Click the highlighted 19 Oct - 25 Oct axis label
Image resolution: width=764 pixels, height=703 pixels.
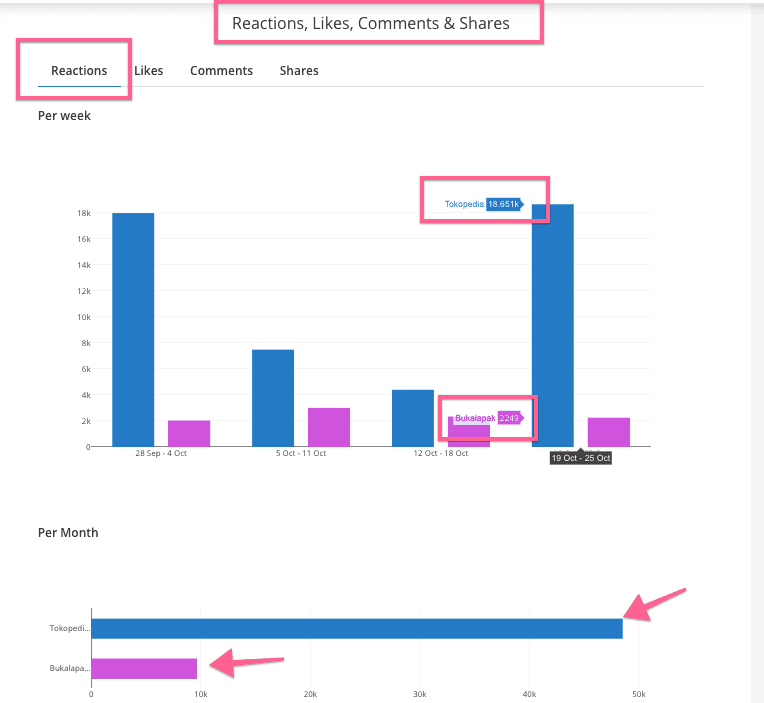click(x=581, y=458)
